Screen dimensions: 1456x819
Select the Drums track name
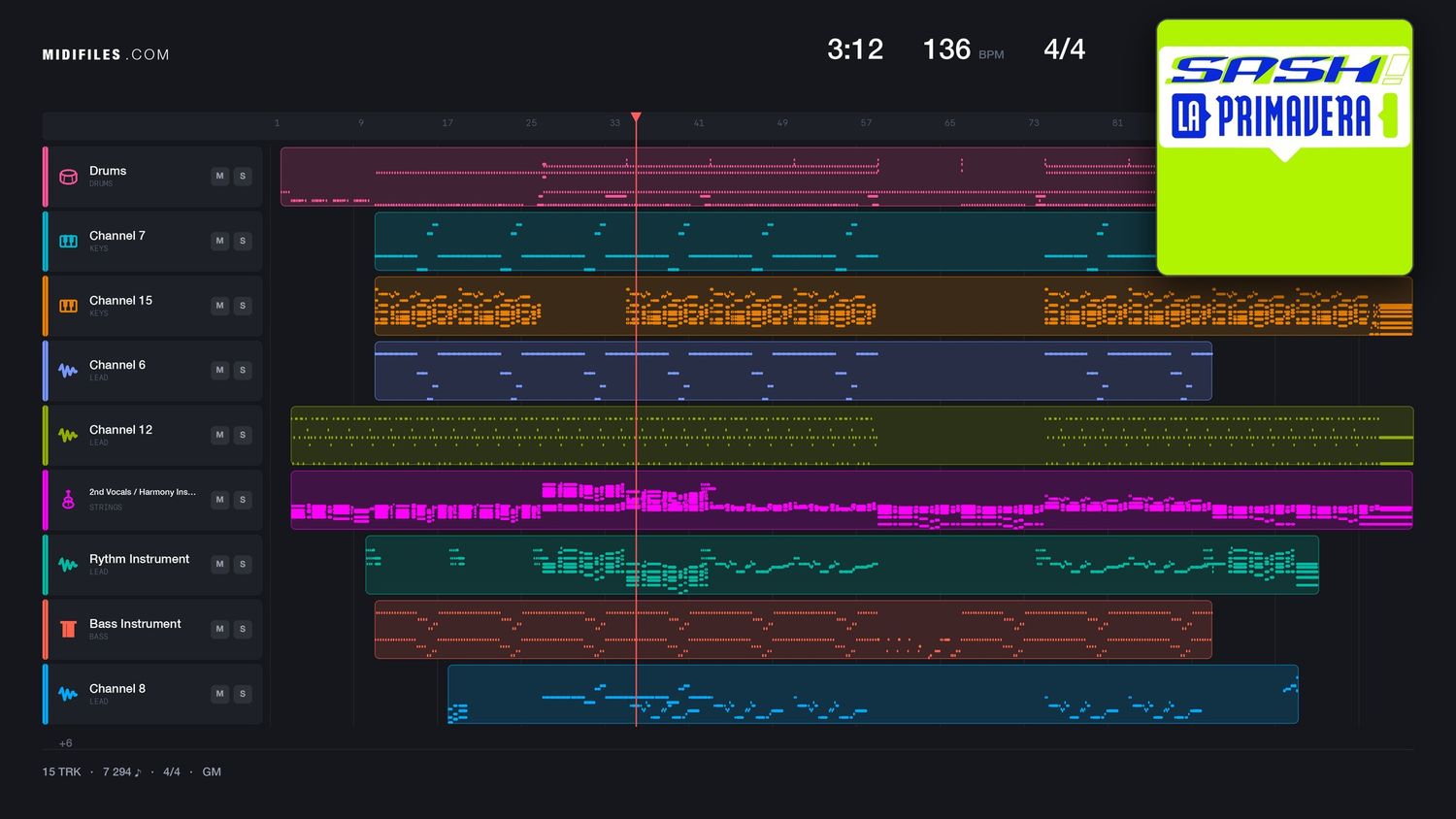[x=108, y=171]
